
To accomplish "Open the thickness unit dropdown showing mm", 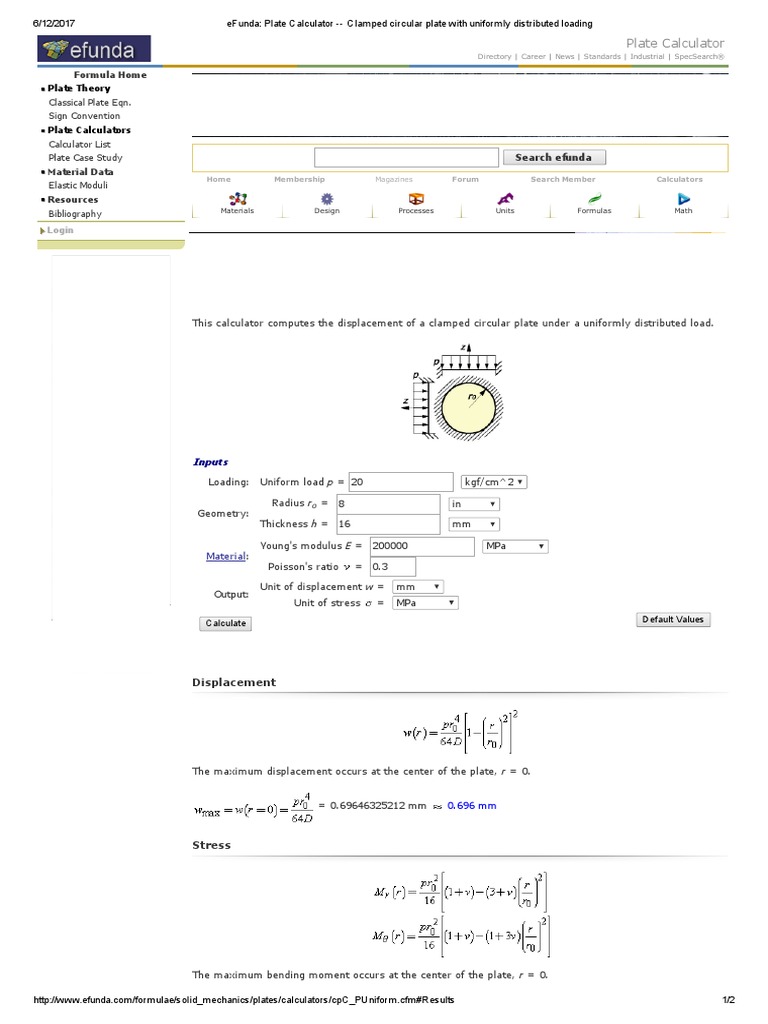I will pos(474,524).
